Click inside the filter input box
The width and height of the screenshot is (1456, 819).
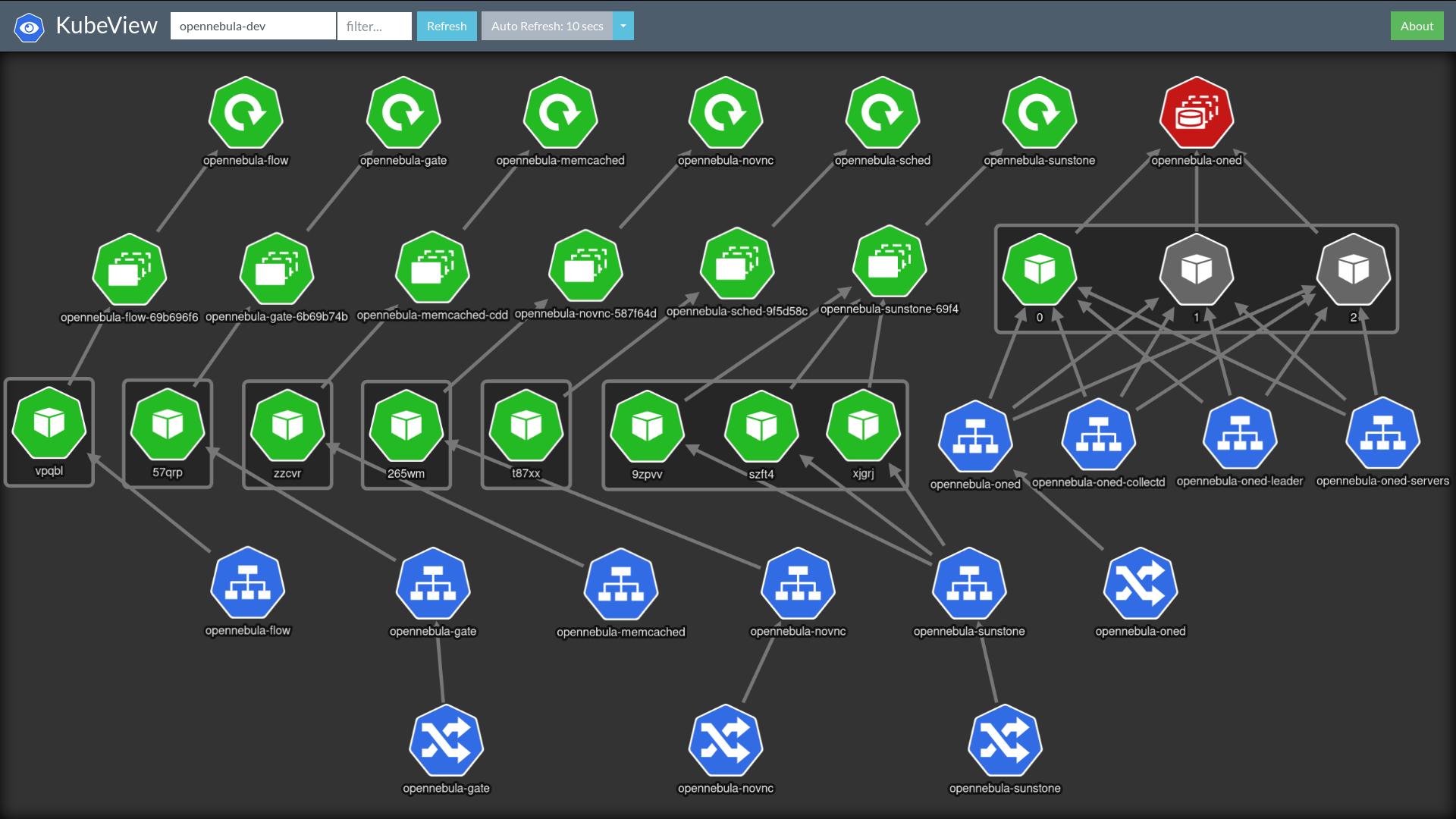[375, 26]
